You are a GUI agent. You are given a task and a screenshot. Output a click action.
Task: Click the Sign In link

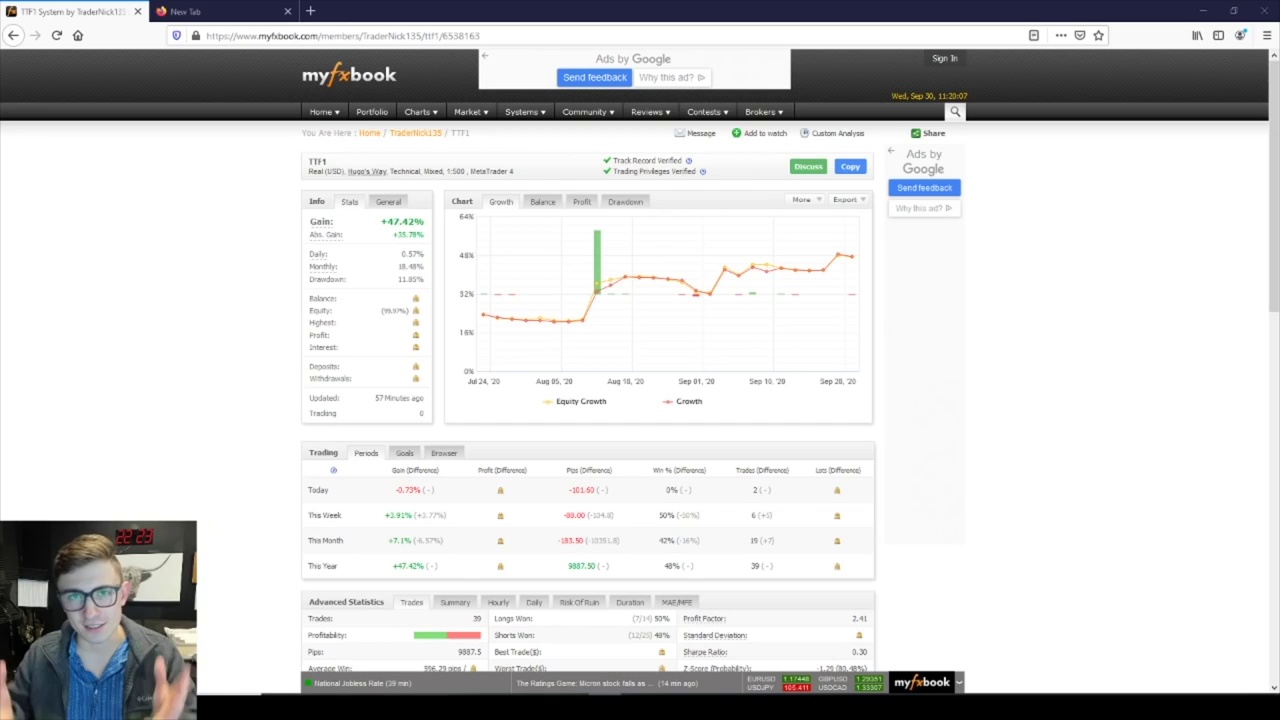pyautogui.click(x=944, y=58)
